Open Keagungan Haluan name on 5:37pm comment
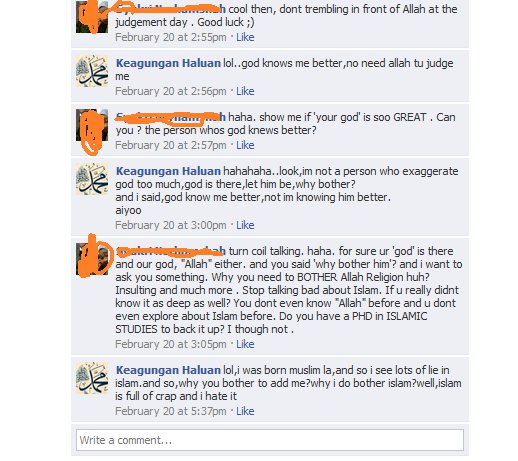The height and width of the screenshot is (461, 518). coord(168,370)
